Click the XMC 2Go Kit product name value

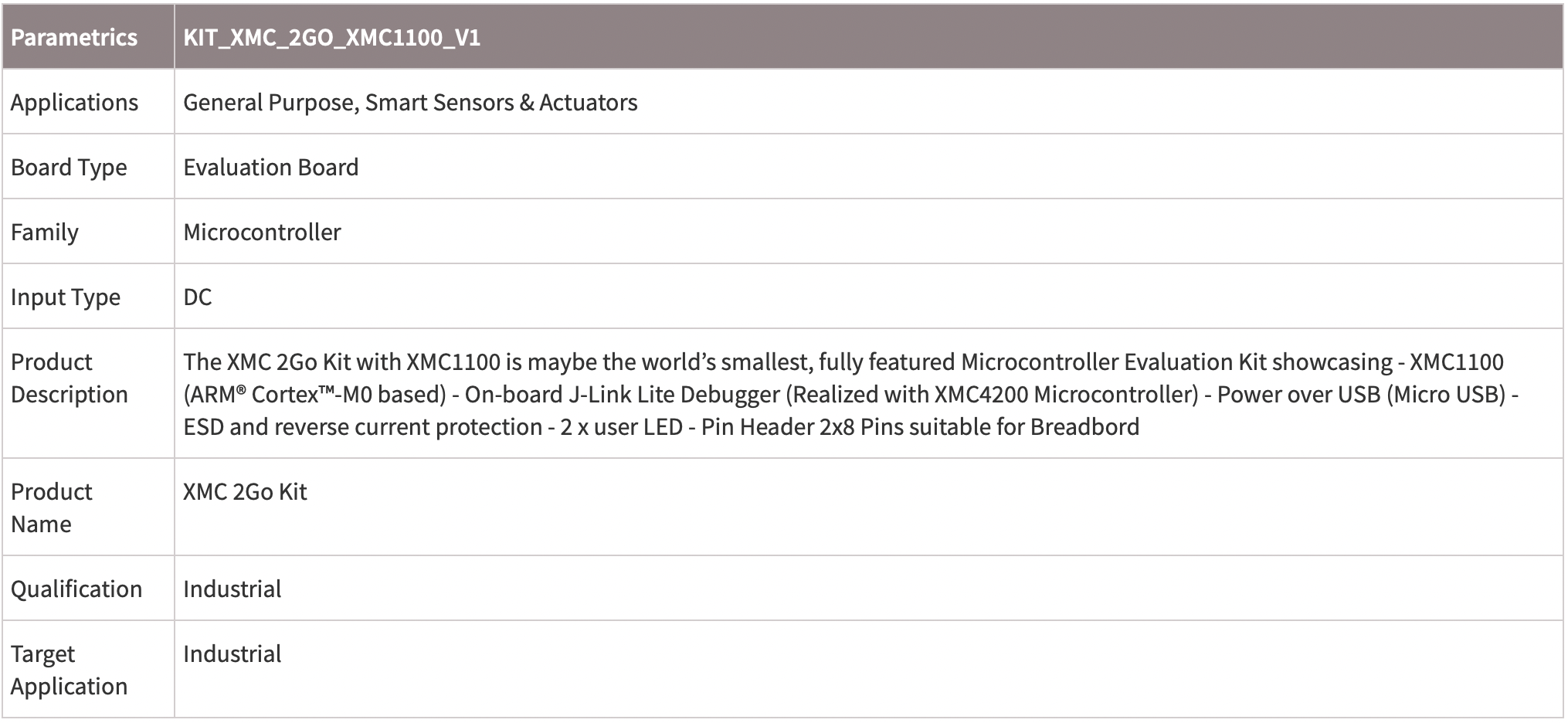[245, 491]
